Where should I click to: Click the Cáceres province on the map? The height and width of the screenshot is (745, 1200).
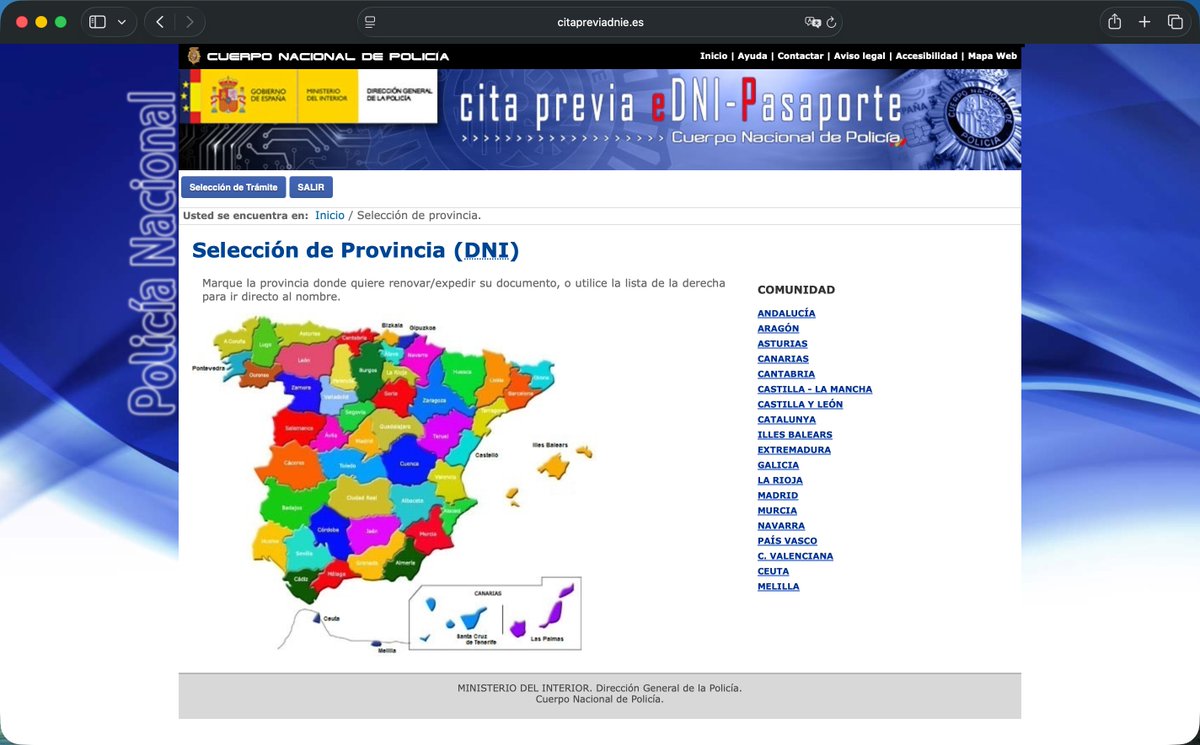(294, 465)
